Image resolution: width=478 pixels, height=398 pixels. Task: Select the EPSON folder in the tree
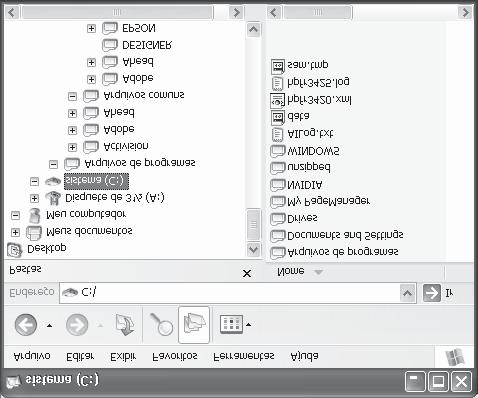(x=139, y=28)
